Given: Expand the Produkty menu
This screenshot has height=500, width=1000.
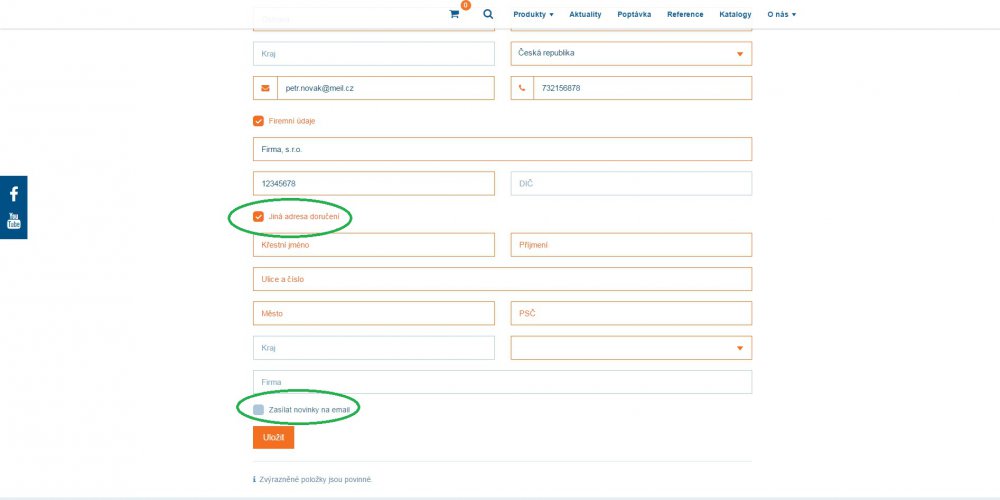Looking at the screenshot, I should pyautogui.click(x=533, y=14).
